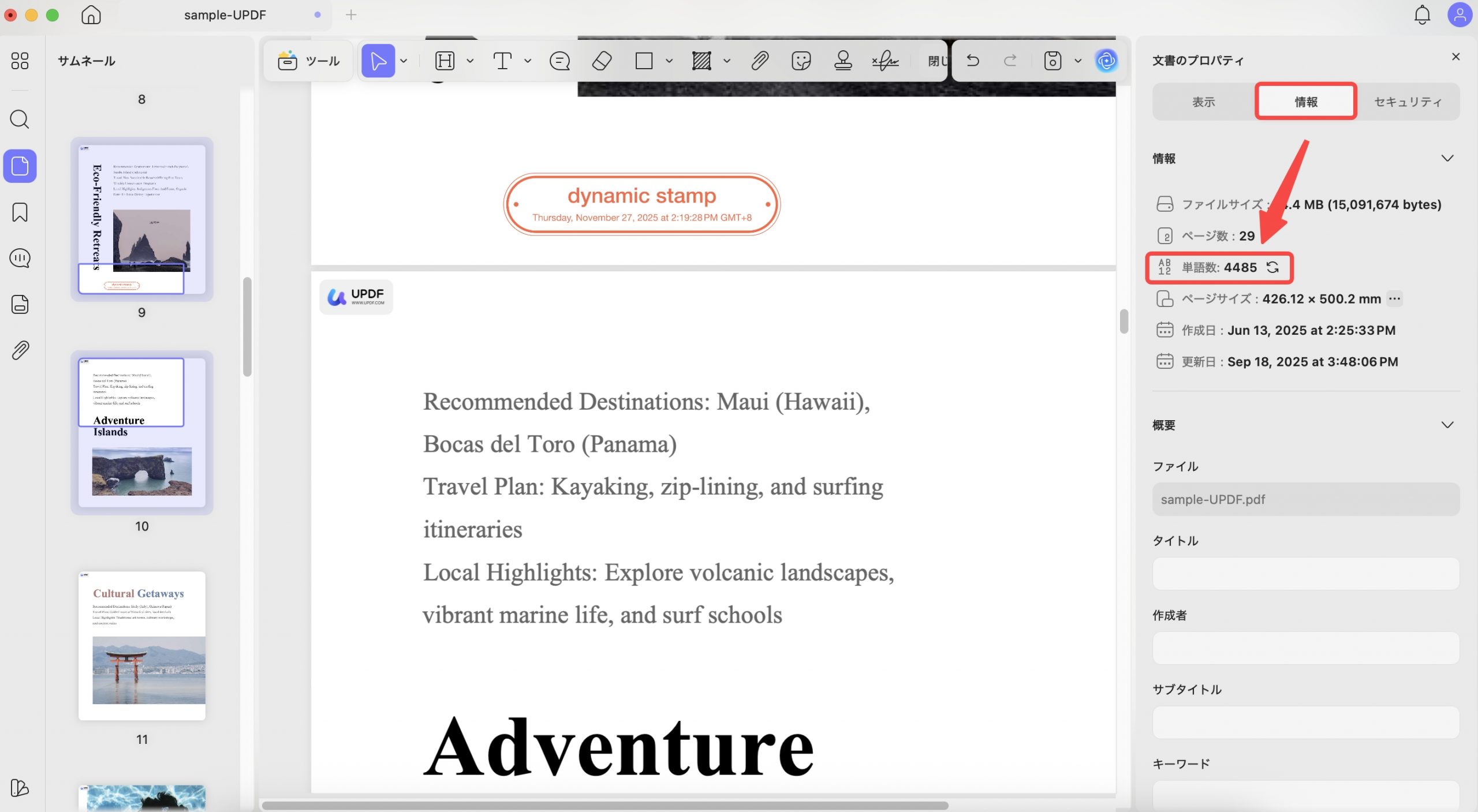Open the signature tool
This screenshot has width=1478, height=812.
click(885, 61)
